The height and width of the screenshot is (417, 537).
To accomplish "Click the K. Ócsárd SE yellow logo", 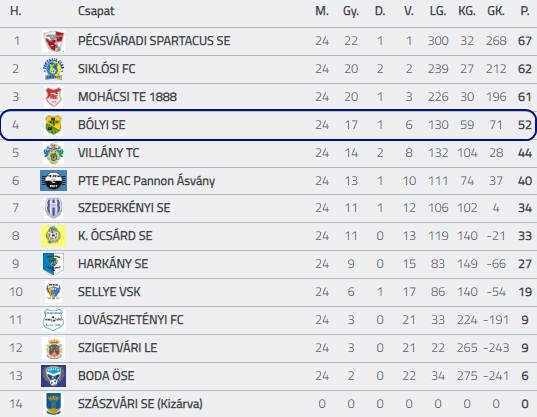I will coord(53,236).
